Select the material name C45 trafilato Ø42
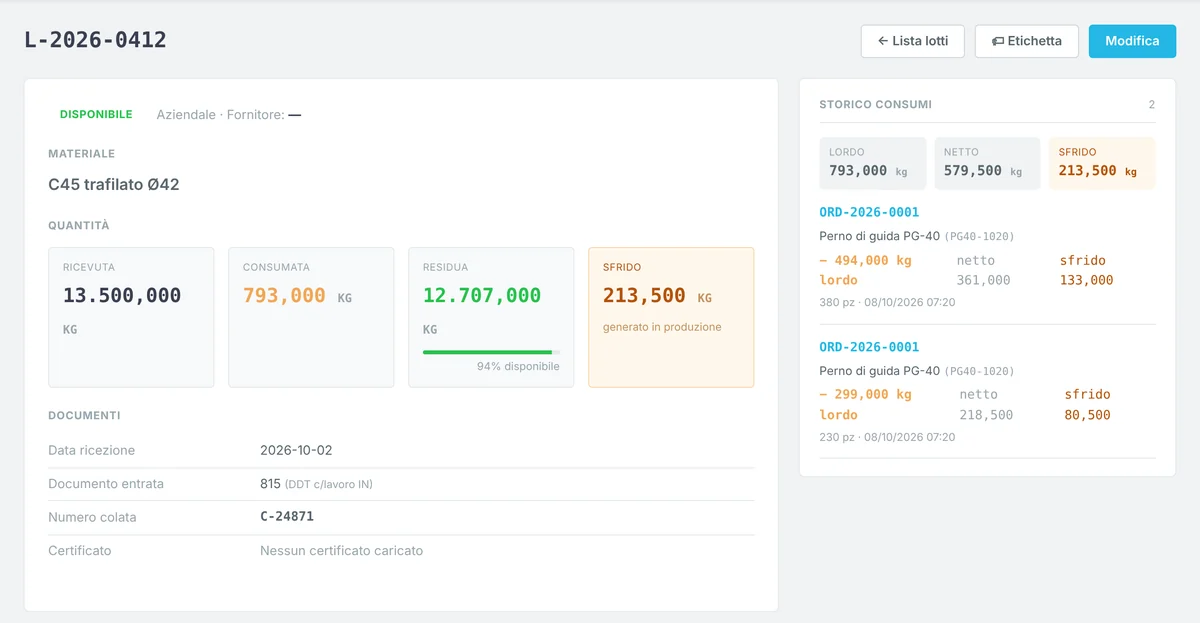1200x623 pixels. (x=114, y=185)
